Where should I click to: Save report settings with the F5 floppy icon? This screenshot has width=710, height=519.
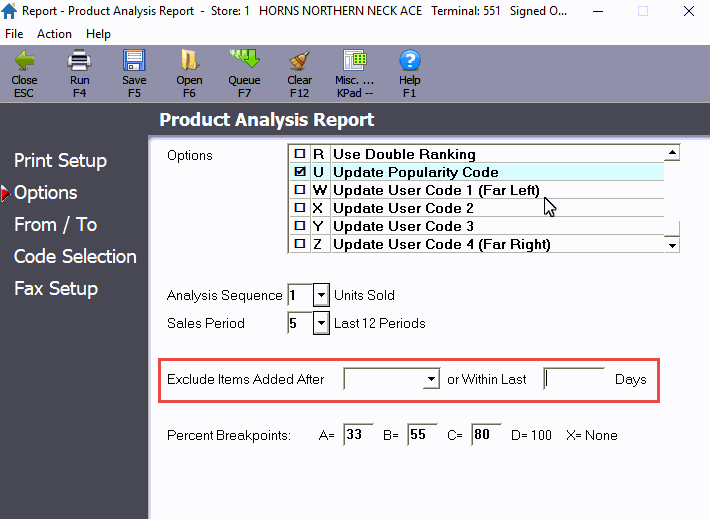point(134,60)
